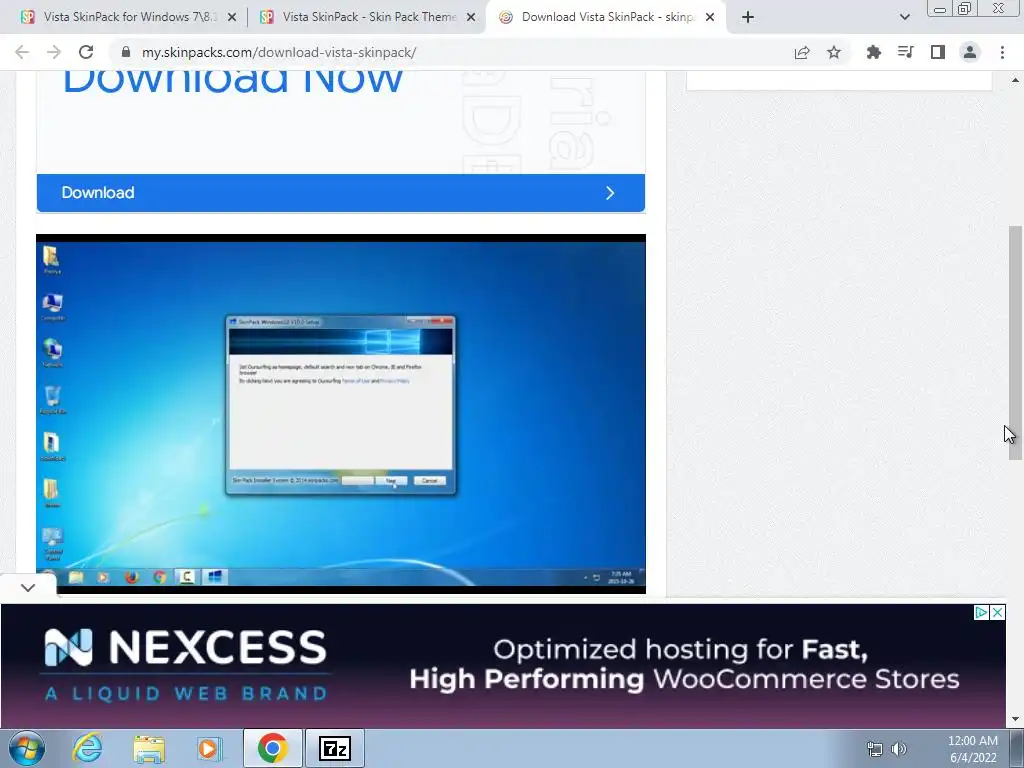Open Windows Media Player from taskbar
Viewport: 1024px width, 768px height.
click(x=210, y=748)
